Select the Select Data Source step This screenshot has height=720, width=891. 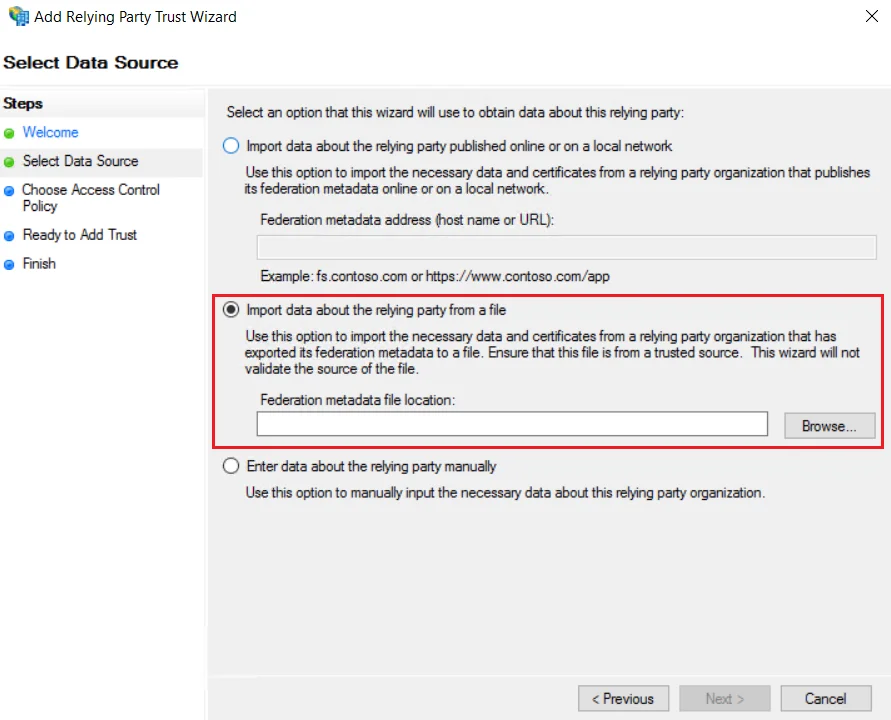pos(81,161)
